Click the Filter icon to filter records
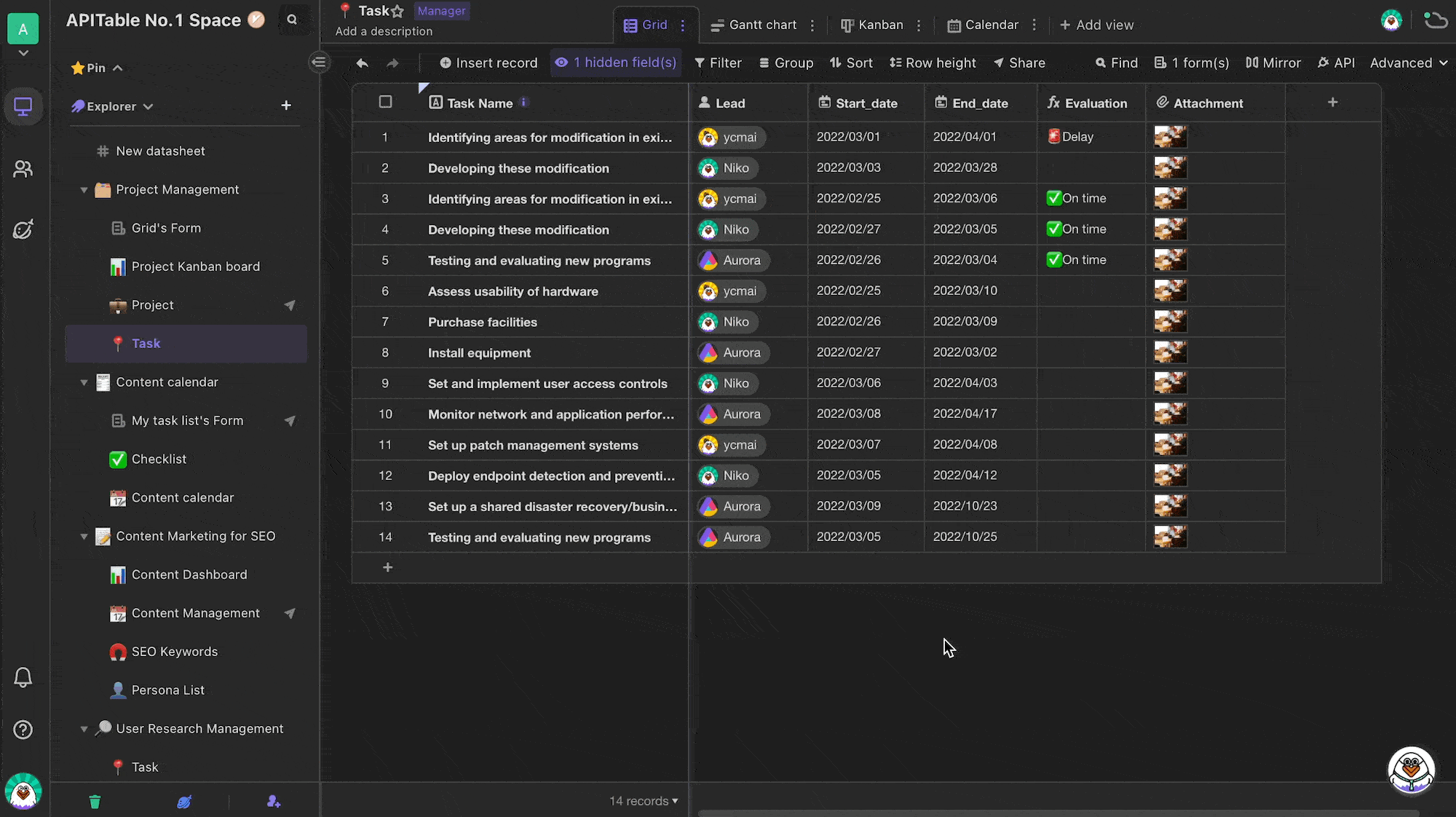Viewport: 1456px width, 817px height. pyautogui.click(x=718, y=63)
